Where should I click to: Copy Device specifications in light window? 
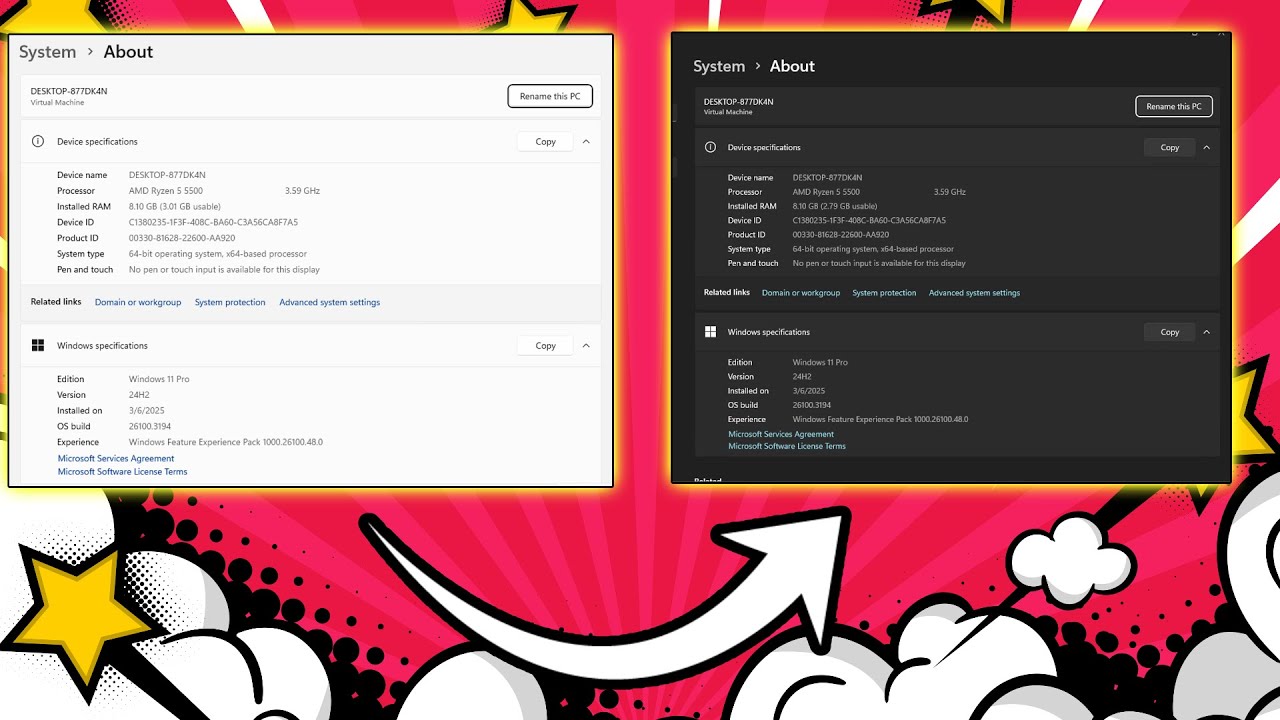click(545, 142)
